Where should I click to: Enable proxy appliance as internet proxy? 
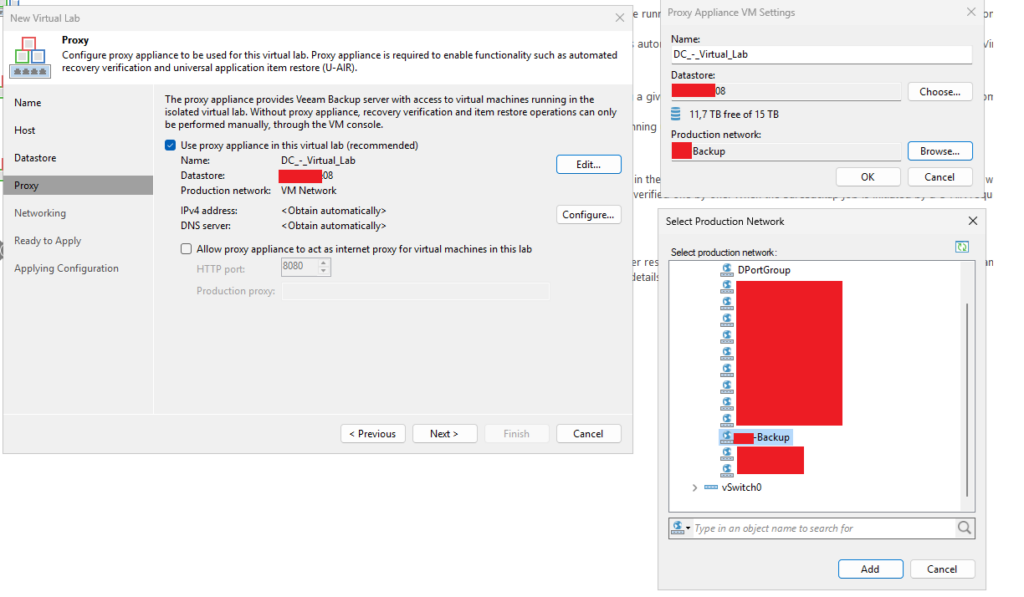(x=186, y=249)
